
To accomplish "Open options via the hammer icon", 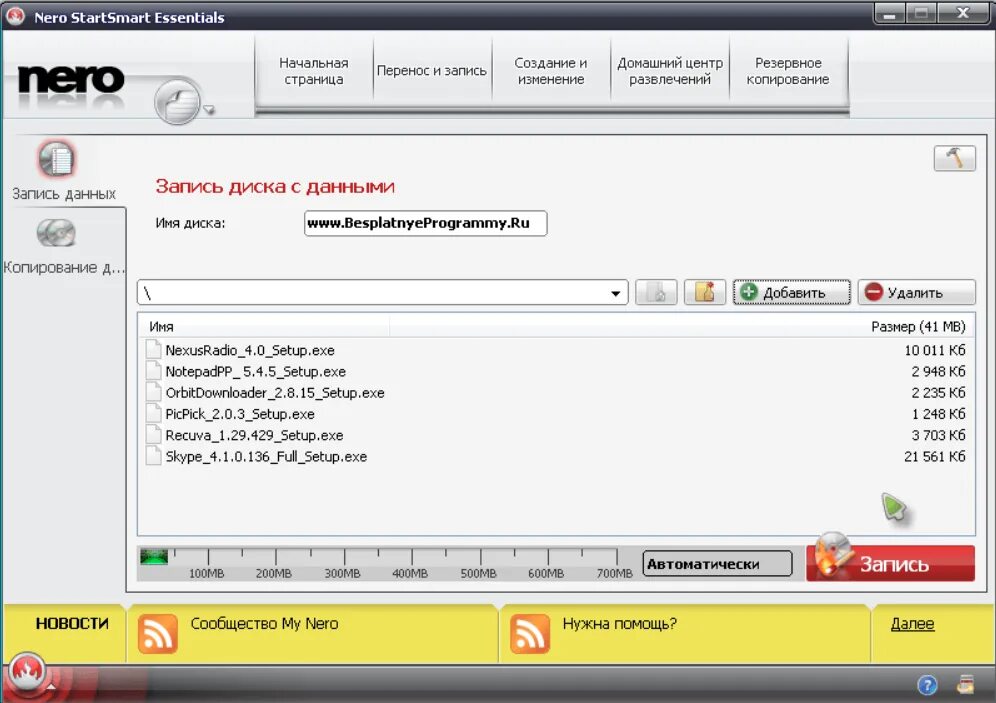I will pyautogui.click(x=954, y=158).
